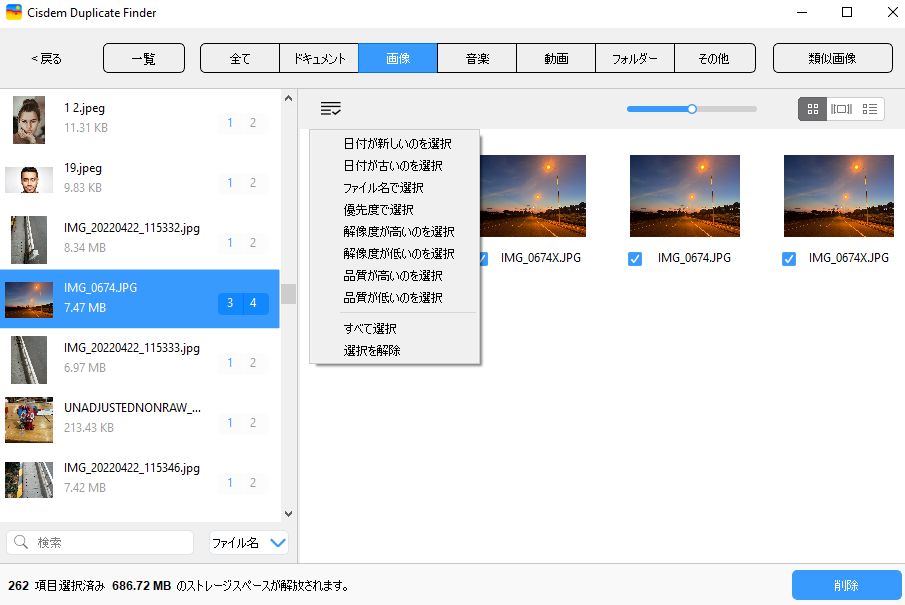
Task: Choose ファイル名で選択 from the menu
Action: [x=383, y=188]
